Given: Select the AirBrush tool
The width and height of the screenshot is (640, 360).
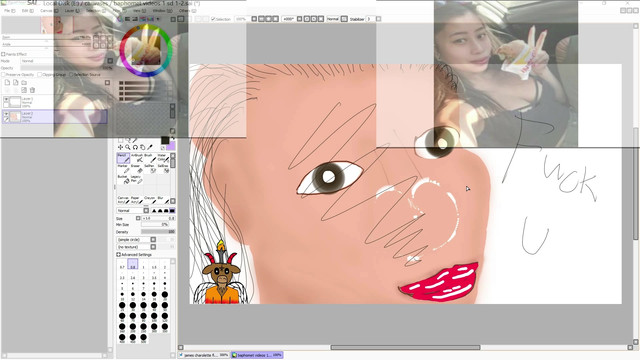Looking at the screenshot, I should (137, 158).
